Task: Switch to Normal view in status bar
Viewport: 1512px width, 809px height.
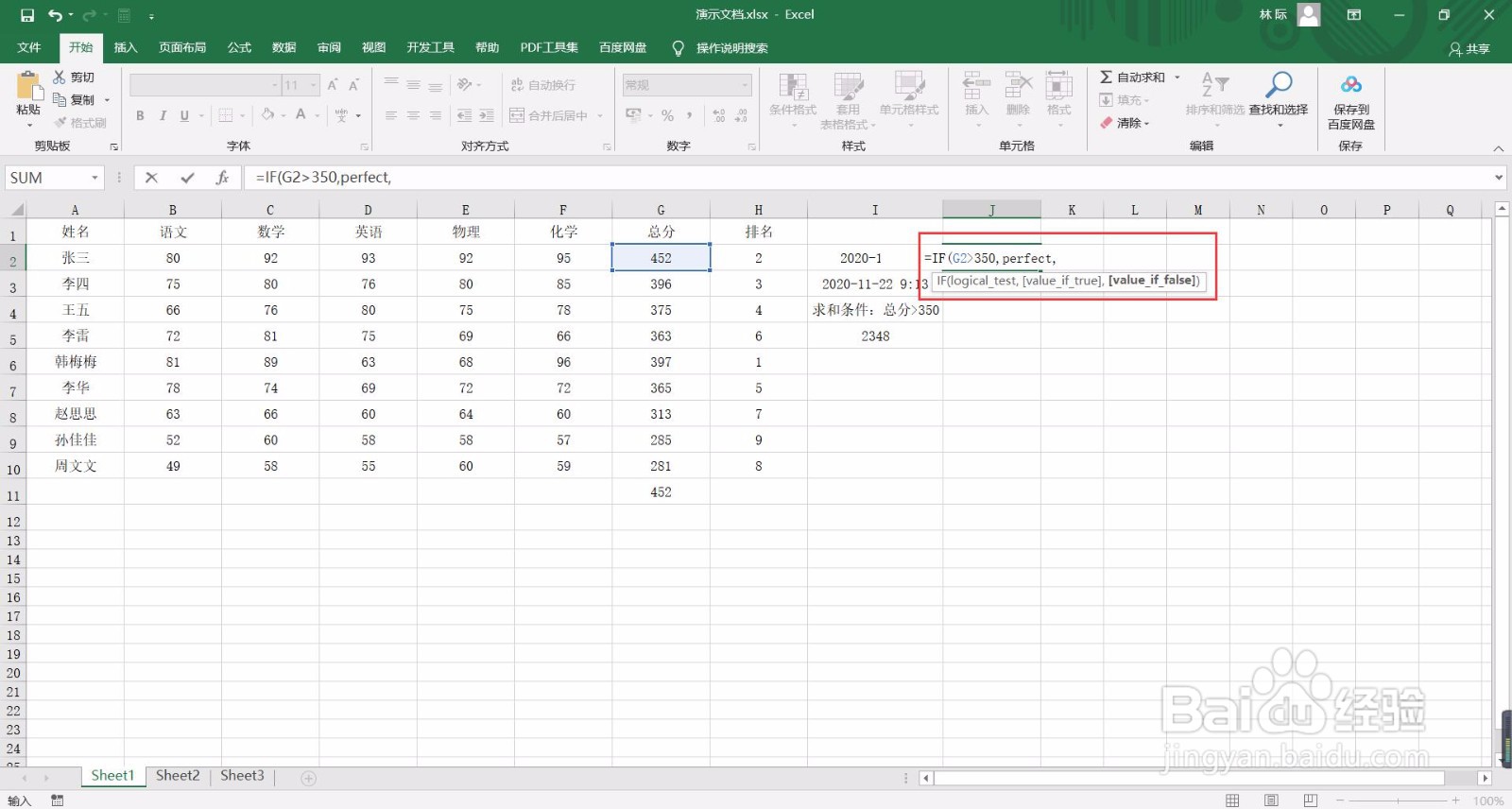Action: pos(1232,800)
